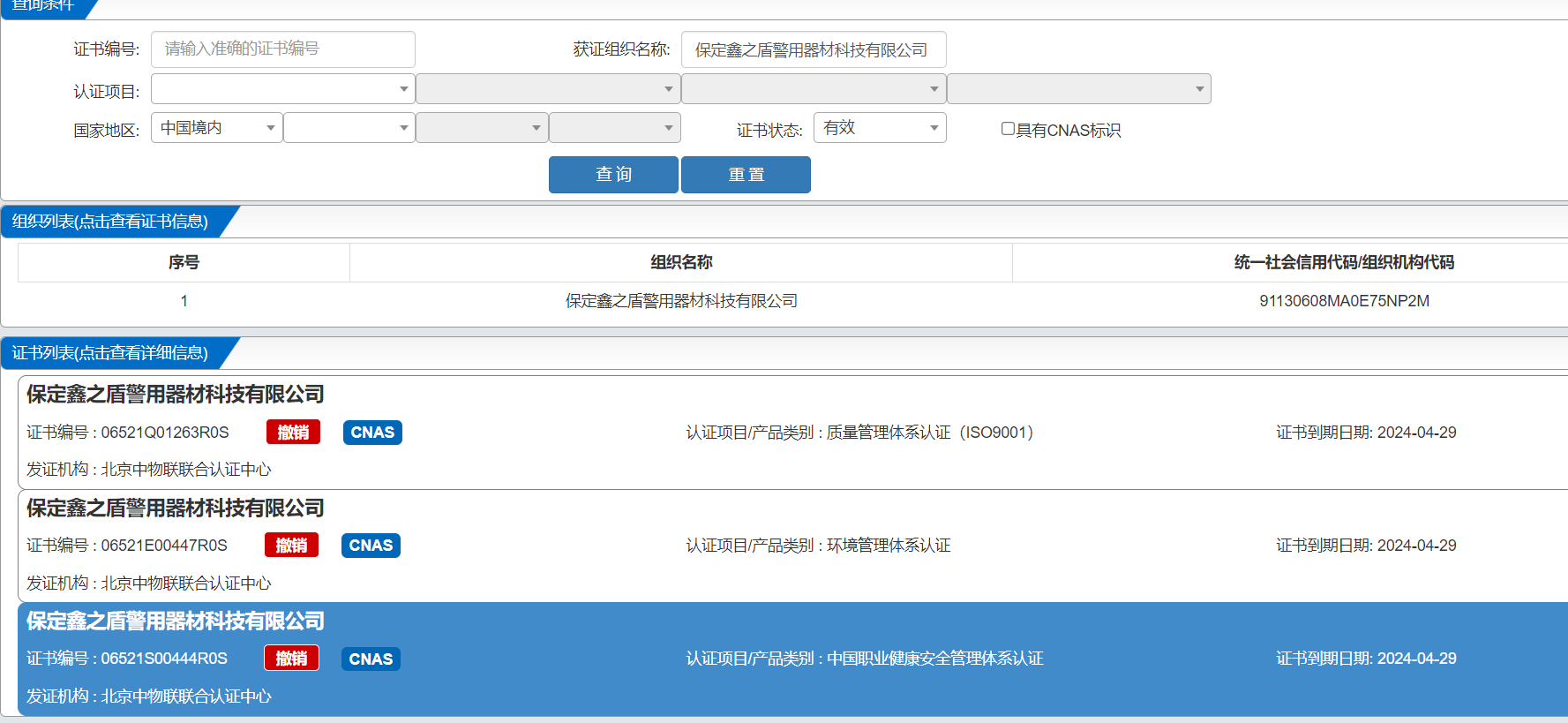The height and width of the screenshot is (723, 1568).
Task: Click credit code 91130608MA0E75NP2M
Action: point(1344,301)
